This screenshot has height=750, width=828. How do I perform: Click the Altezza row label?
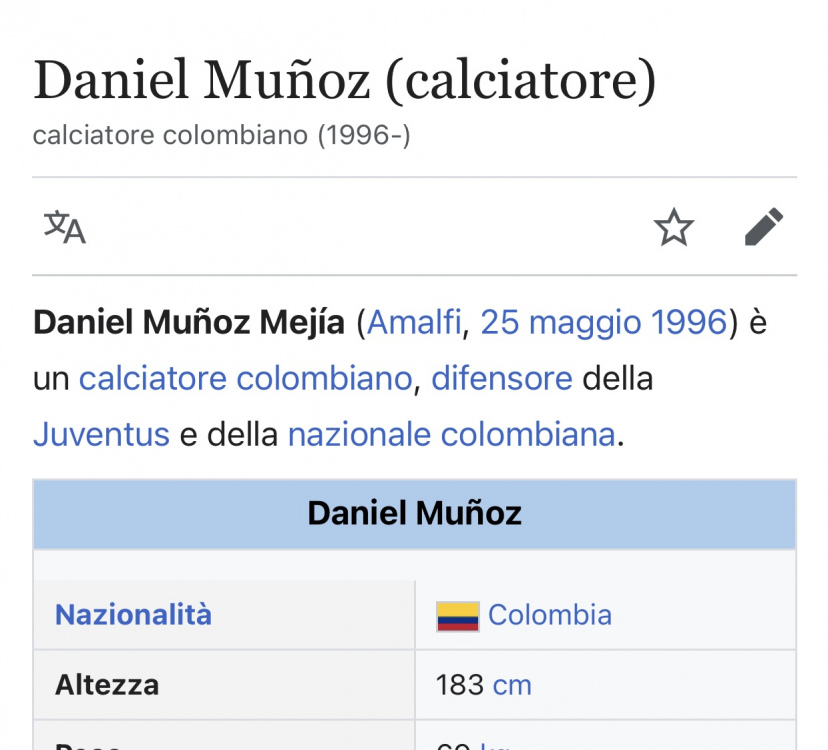pos(107,685)
